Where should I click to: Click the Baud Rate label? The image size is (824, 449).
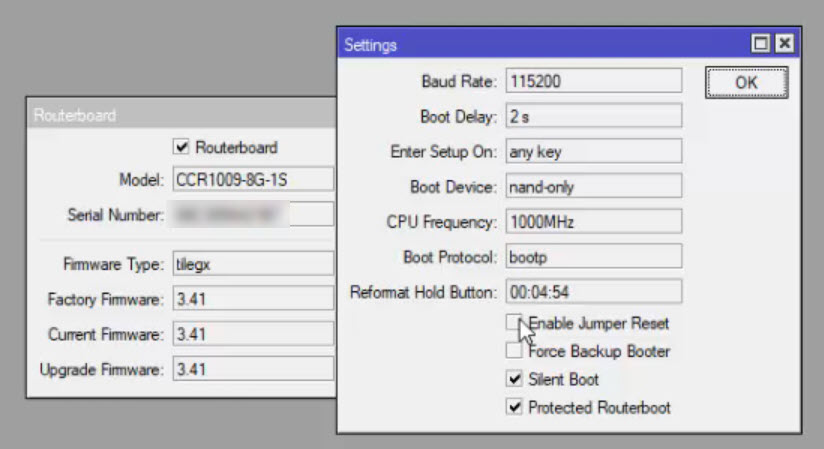pos(459,81)
